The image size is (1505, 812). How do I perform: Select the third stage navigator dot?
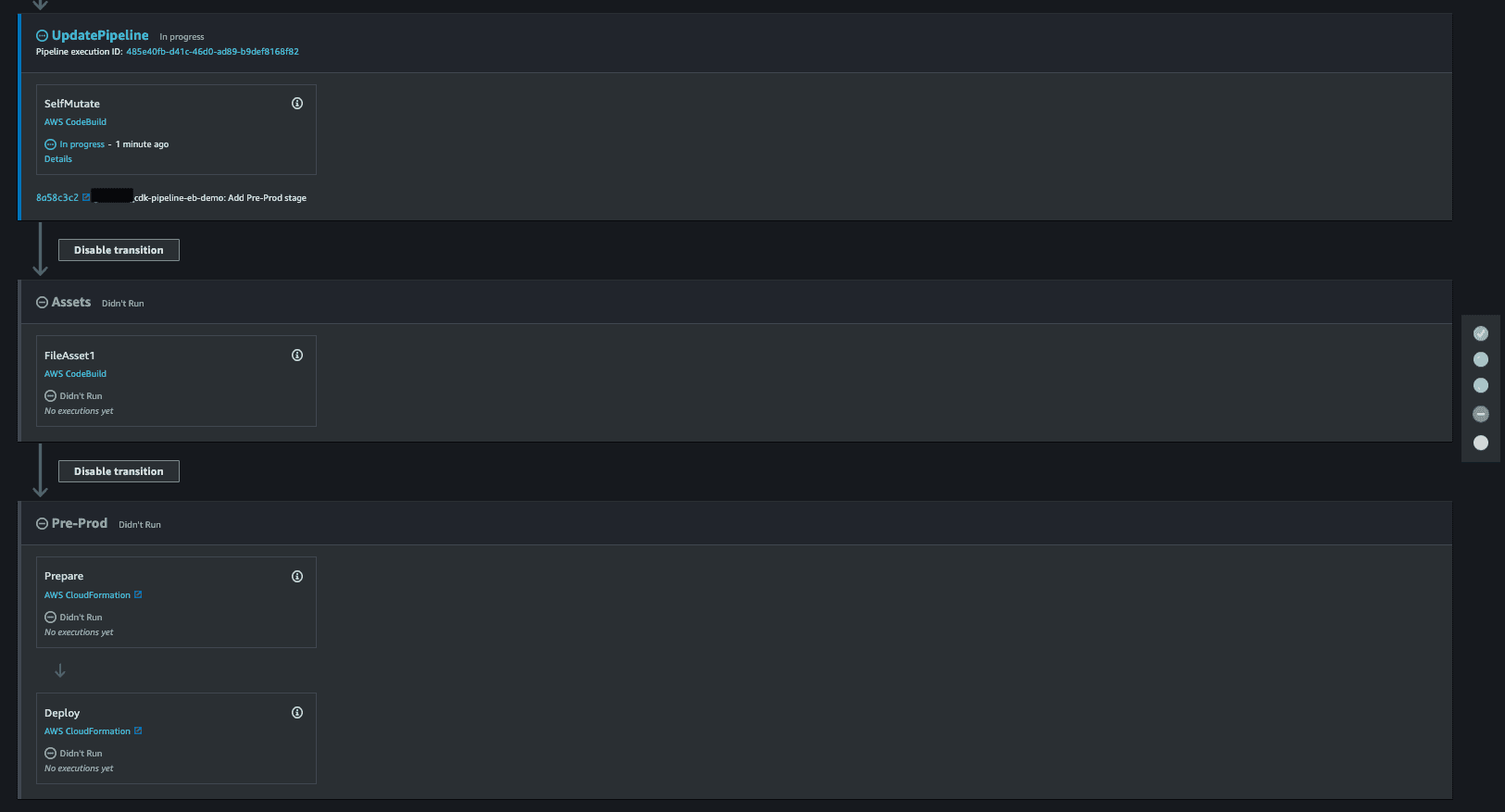pyautogui.click(x=1481, y=385)
